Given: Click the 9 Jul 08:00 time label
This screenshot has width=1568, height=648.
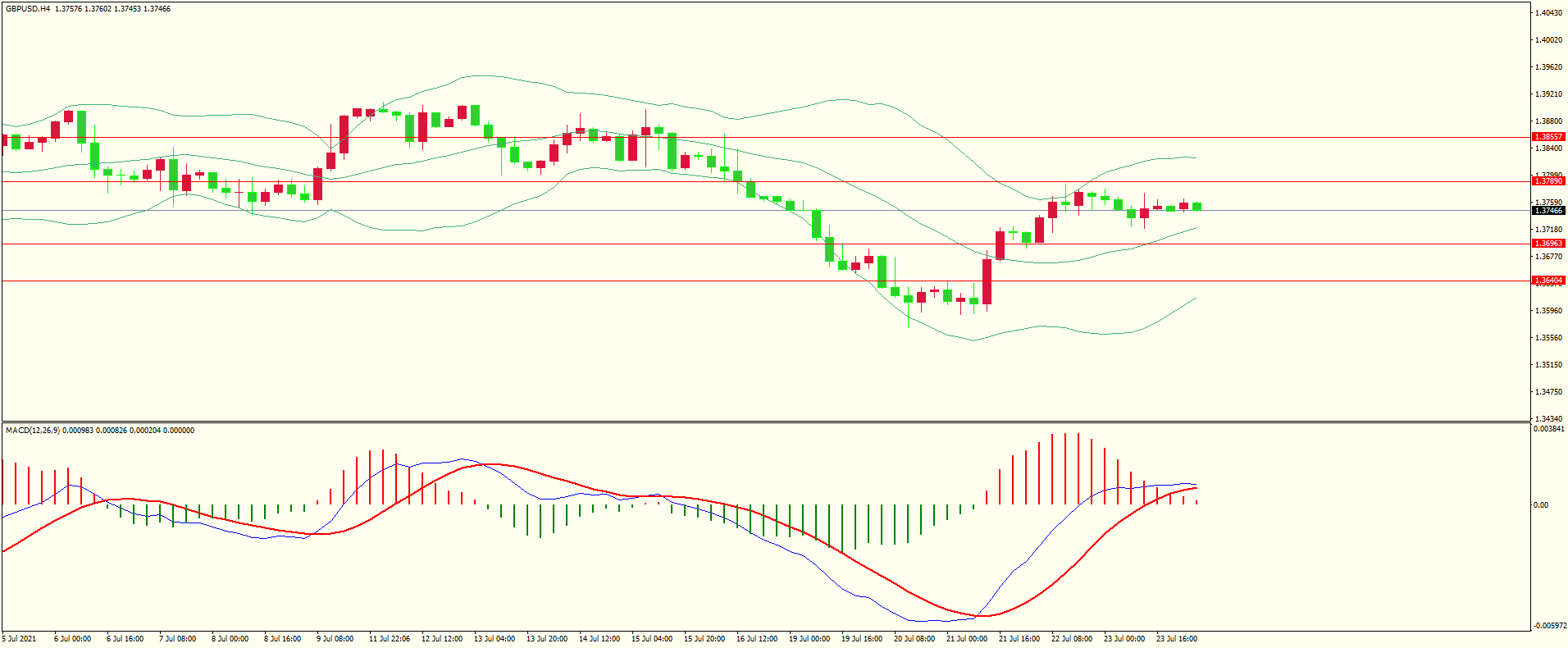Looking at the screenshot, I should coord(335,639).
